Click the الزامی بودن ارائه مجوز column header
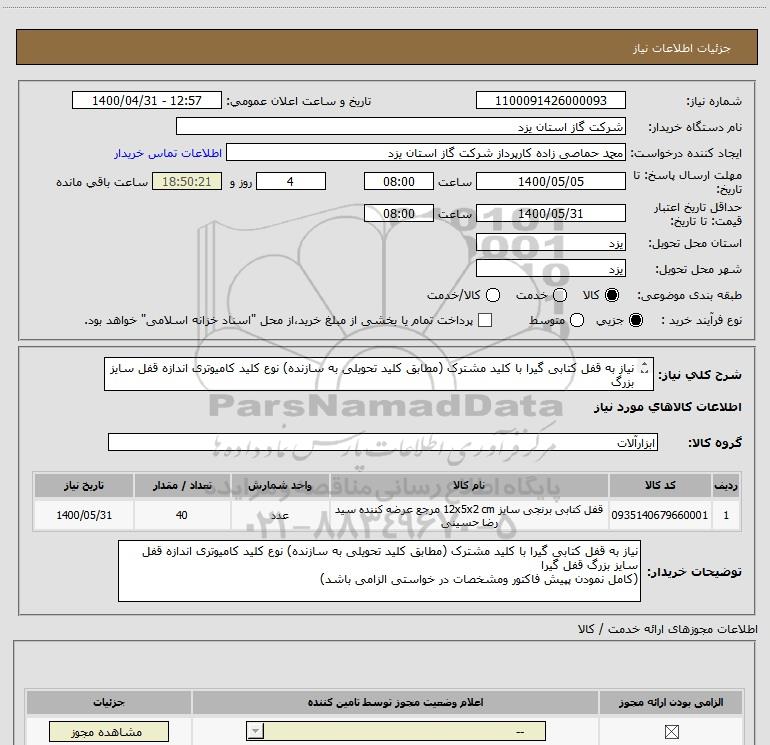 tap(671, 702)
